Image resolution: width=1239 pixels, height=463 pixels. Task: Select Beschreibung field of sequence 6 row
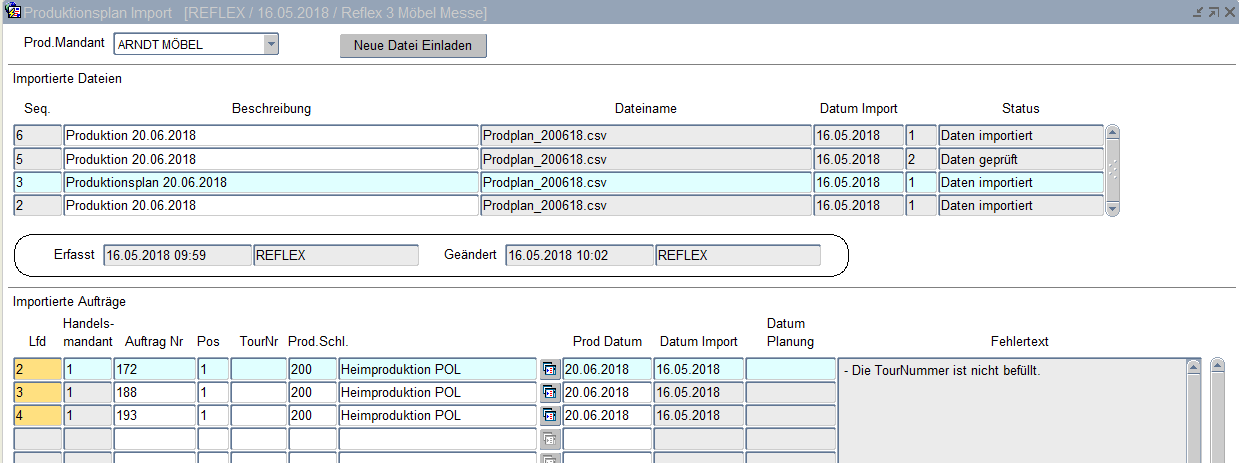(271, 136)
